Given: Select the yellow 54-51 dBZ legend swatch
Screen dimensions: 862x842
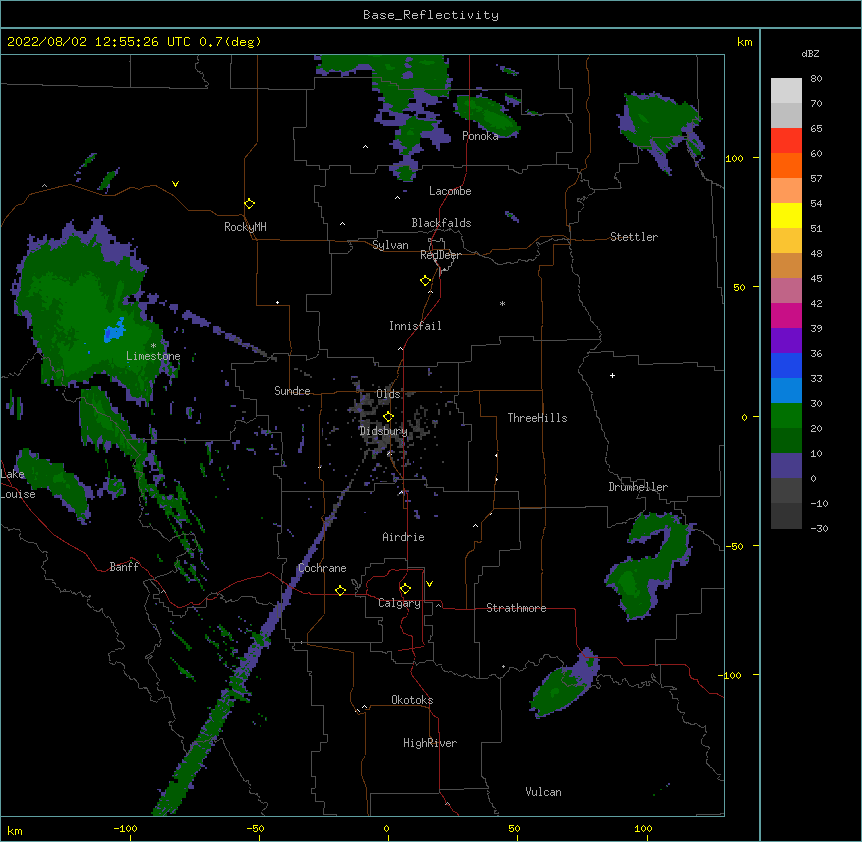Looking at the screenshot, I should pos(786,215).
